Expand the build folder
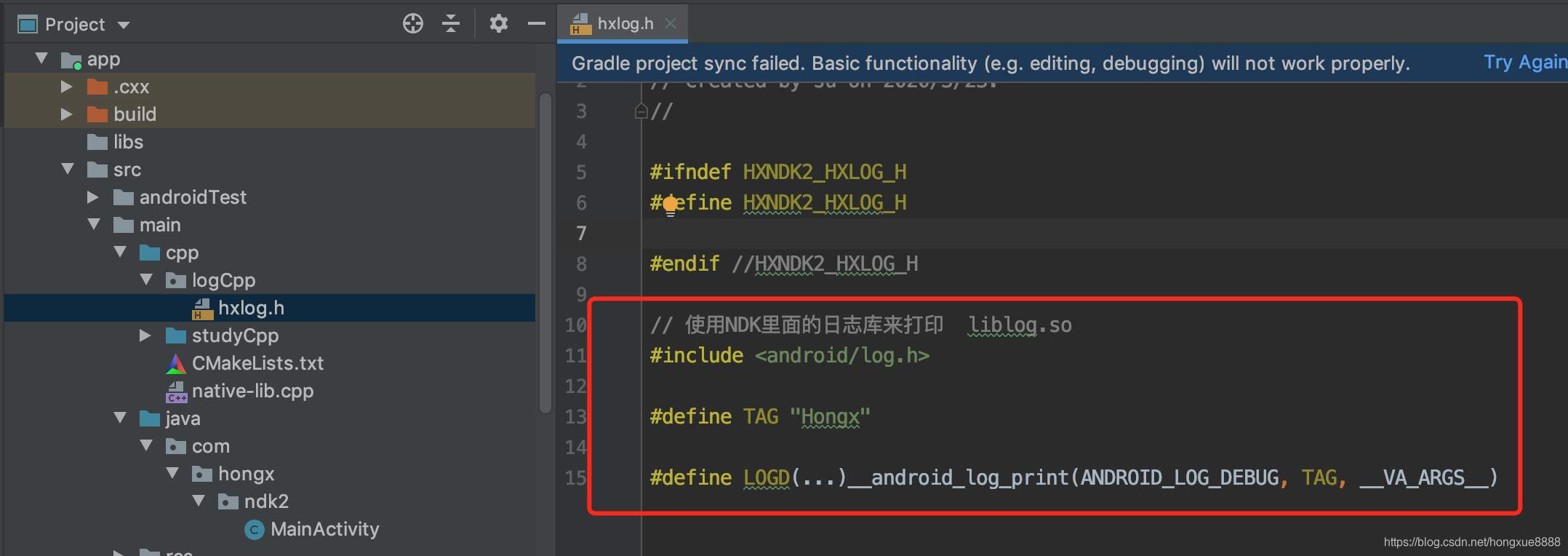Image resolution: width=1568 pixels, height=556 pixels. [67, 114]
